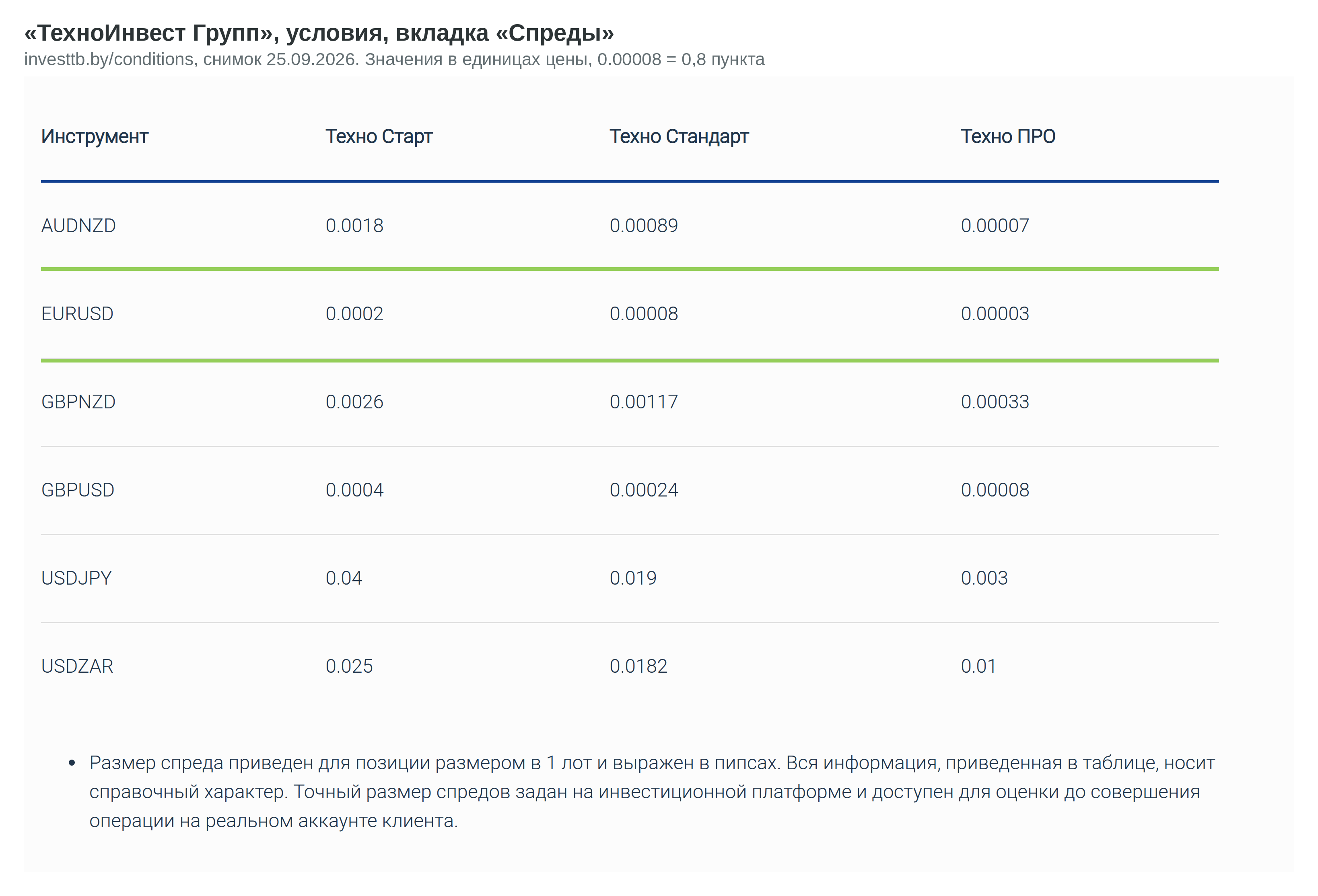Click the Техно Старт column header
1318x896 pixels.
pyautogui.click(x=379, y=137)
